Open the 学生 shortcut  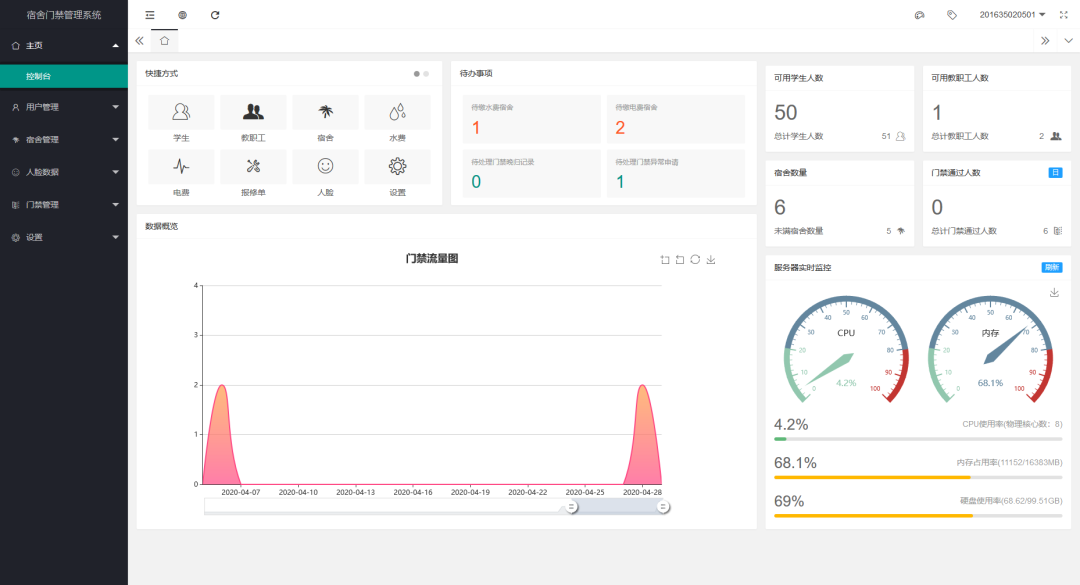(181, 119)
